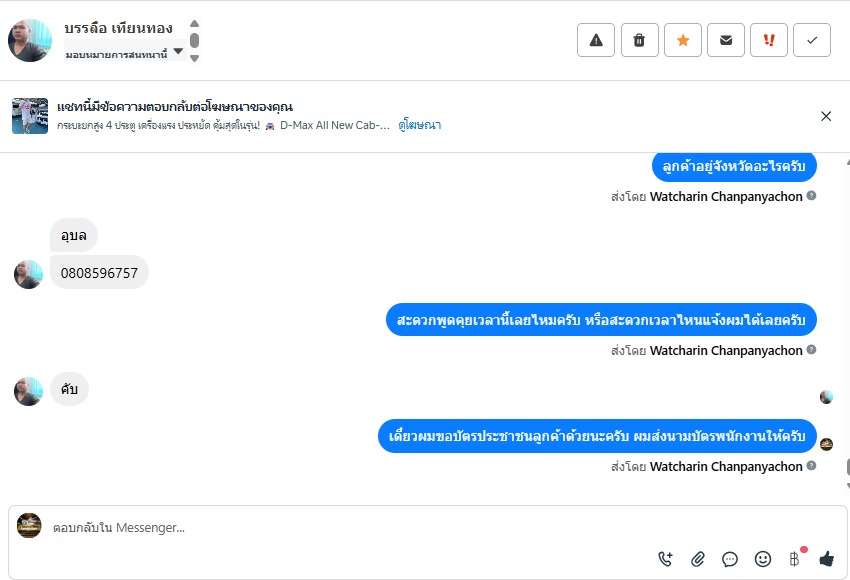Delete conversation with the trash icon
Image resolution: width=850 pixels, height=580 pixels.
(639, 40)
